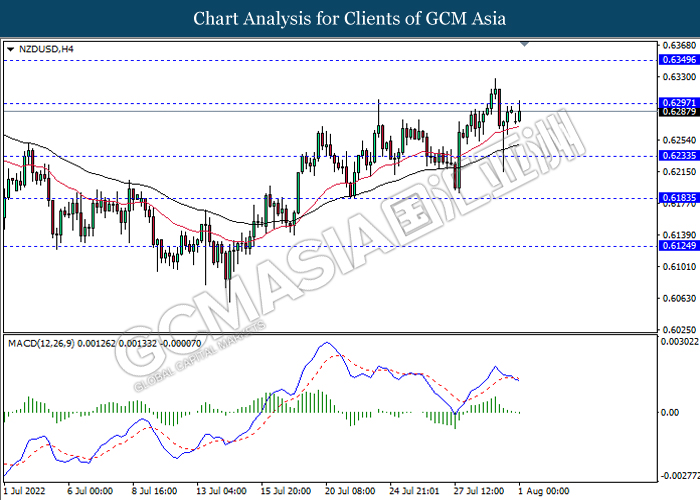Viewport: 700px width, 500px height.
Task: Click the current price 0.62879 label
Action: tap(679, 112)
